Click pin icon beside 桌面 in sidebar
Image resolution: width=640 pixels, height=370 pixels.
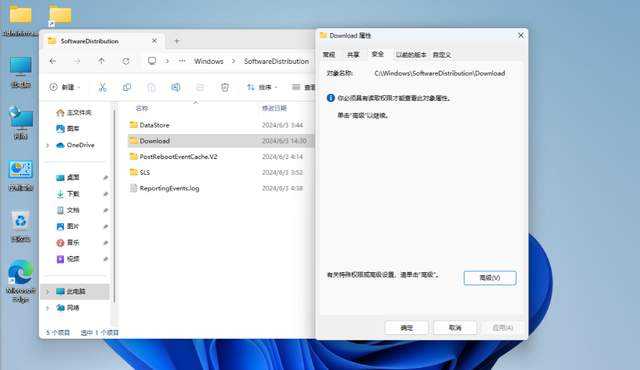point(105,177)
